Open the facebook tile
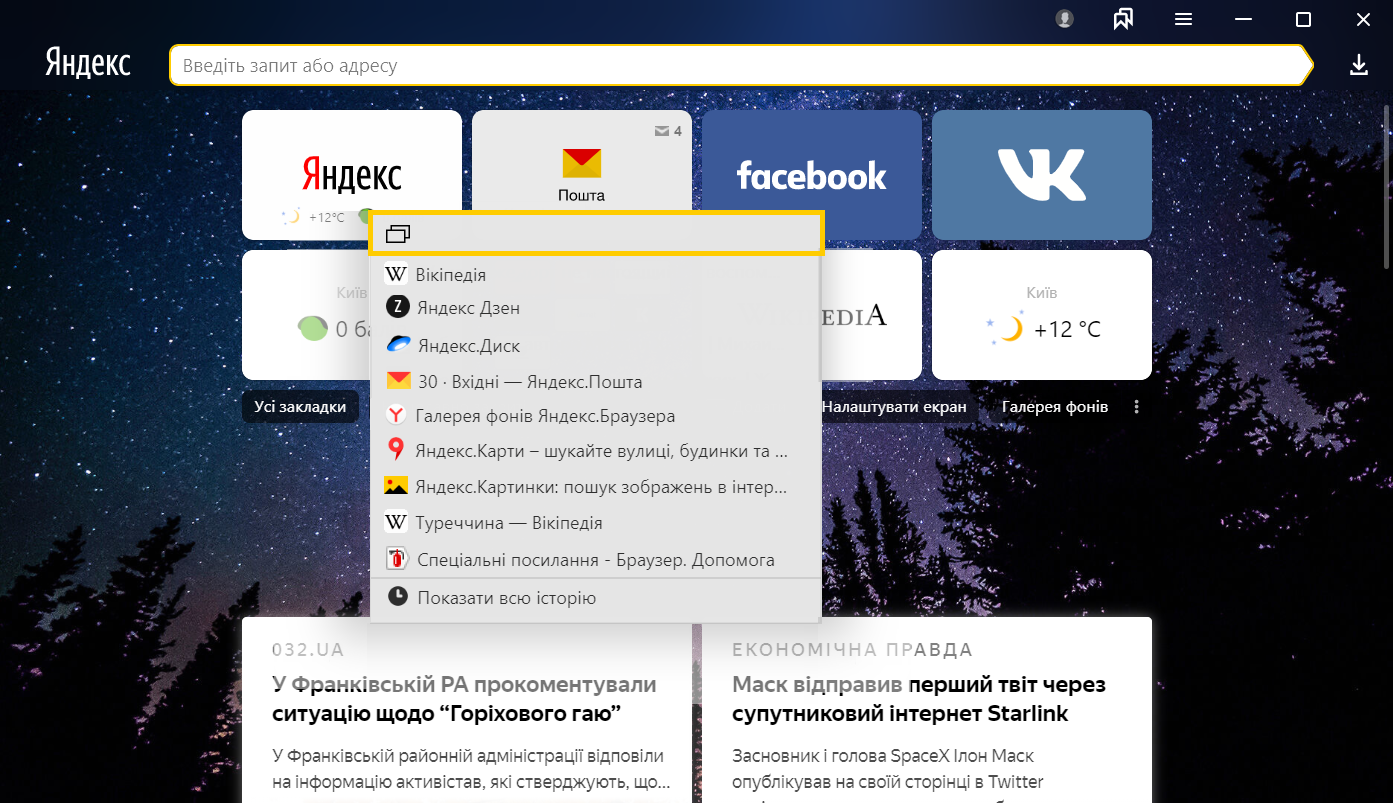The image size is (1393, 803). coord(811,175)
